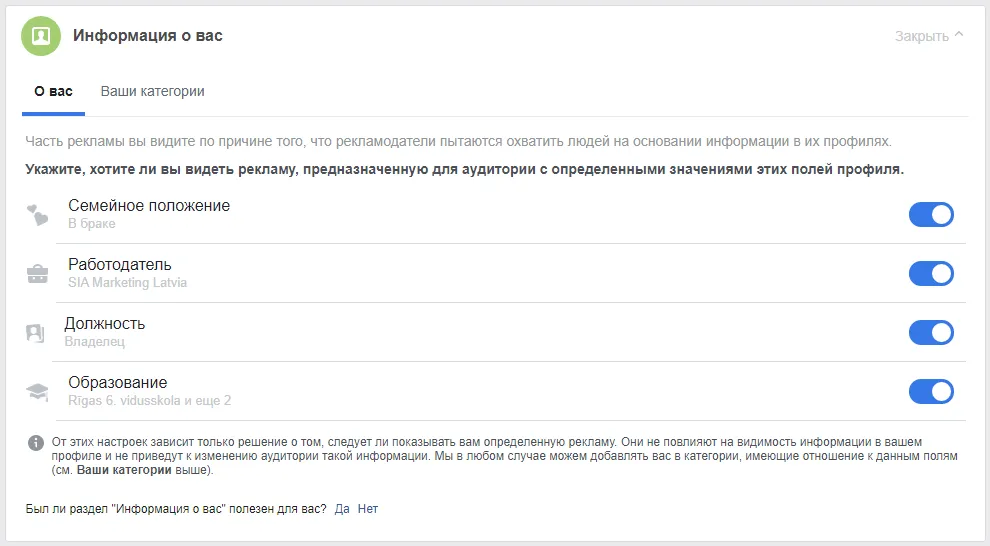Answer Нет to the feedback question
990x546 pixels.
368,509
